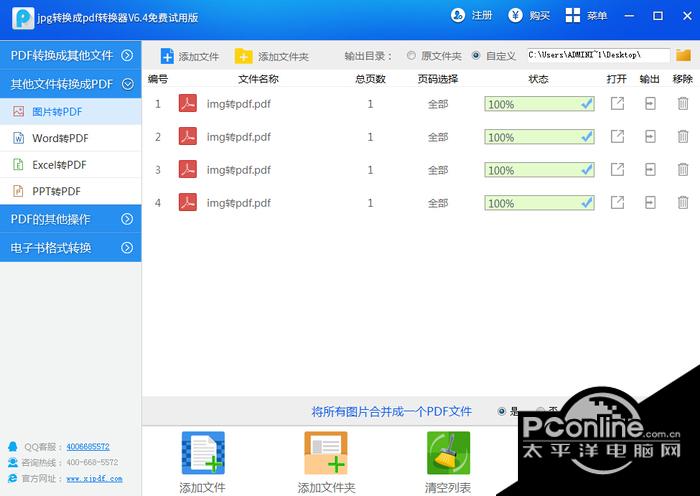Viewport: 700px width, 496px height.
Task: Click the 清空列表 label at bottom
Action: click(x=448, y=488)
